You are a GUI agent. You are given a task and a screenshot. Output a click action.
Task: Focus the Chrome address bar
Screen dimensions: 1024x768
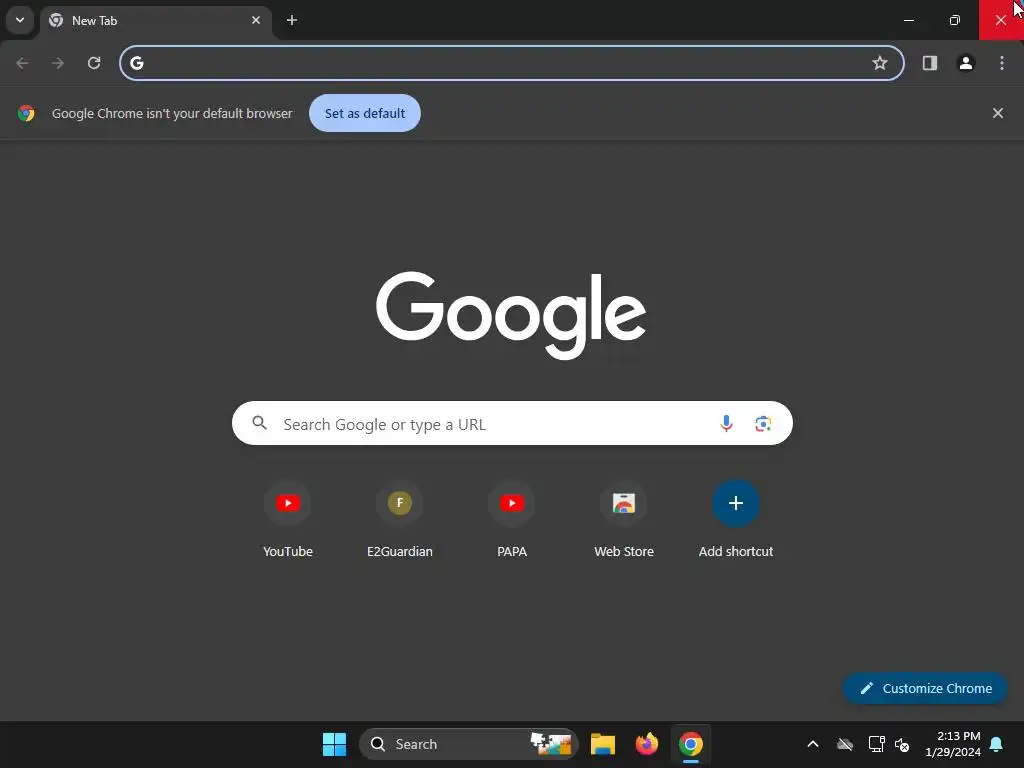[x=511, y=63]
